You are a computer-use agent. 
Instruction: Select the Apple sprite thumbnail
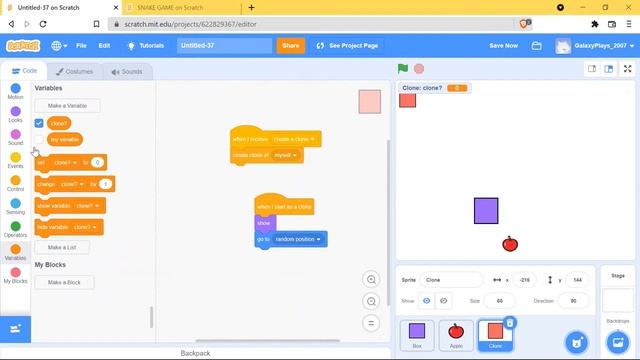(456, 335)
